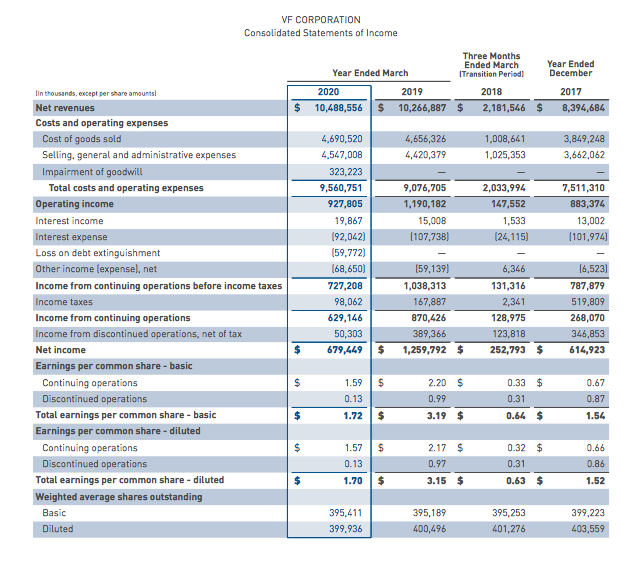Select SG&A value 4,547,008
This screenshot has height=578, width=633.
pyautogui.click(x=342, y=155)
